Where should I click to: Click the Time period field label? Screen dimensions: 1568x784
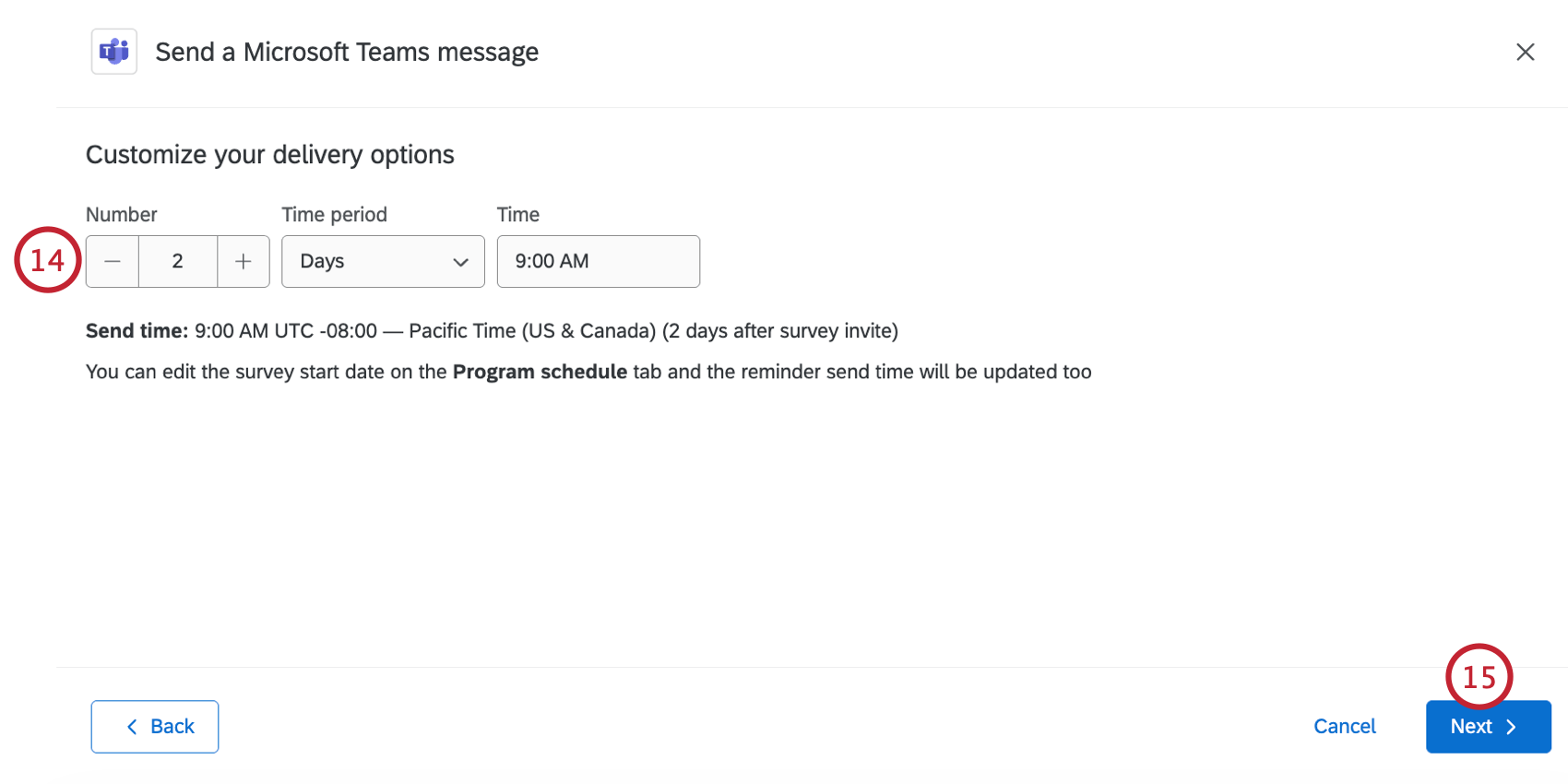click(334, 215)
